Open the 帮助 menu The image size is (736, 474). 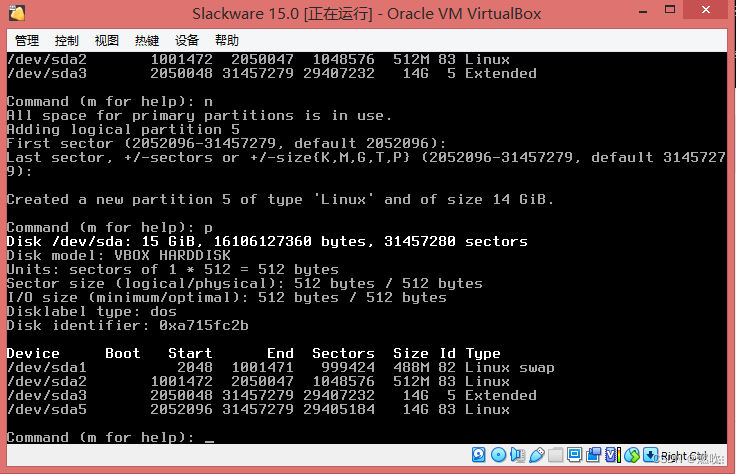[x=227, y=41]
